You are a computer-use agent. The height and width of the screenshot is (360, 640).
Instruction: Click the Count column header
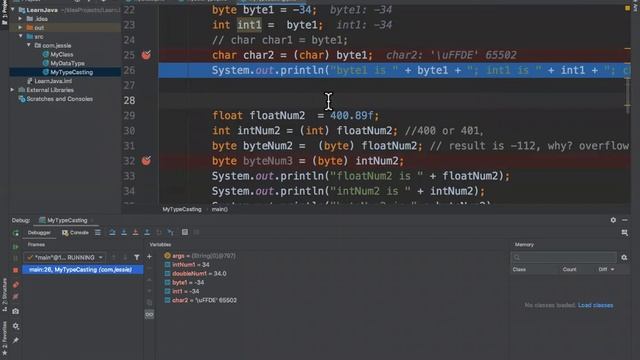(x=569, y=269)
